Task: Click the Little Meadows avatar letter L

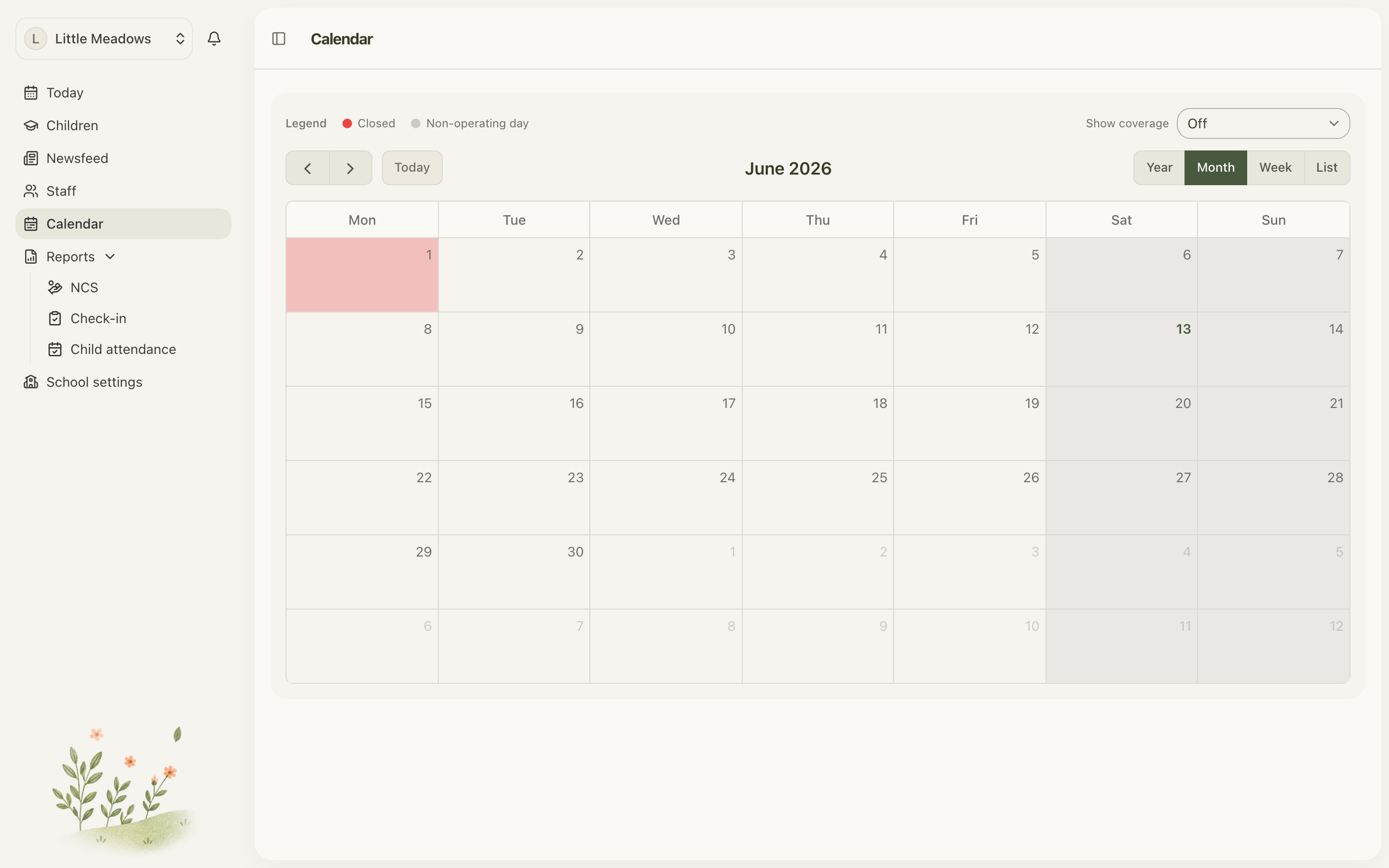Action: [36, 39]
